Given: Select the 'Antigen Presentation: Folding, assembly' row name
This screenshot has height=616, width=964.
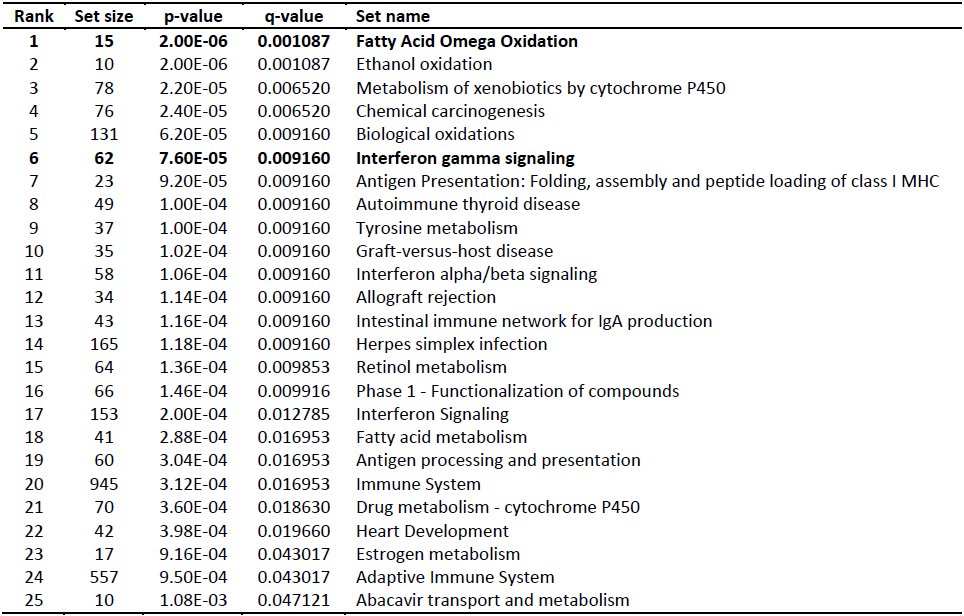Looking at the screenshot, I should click(x=647, y=181).
